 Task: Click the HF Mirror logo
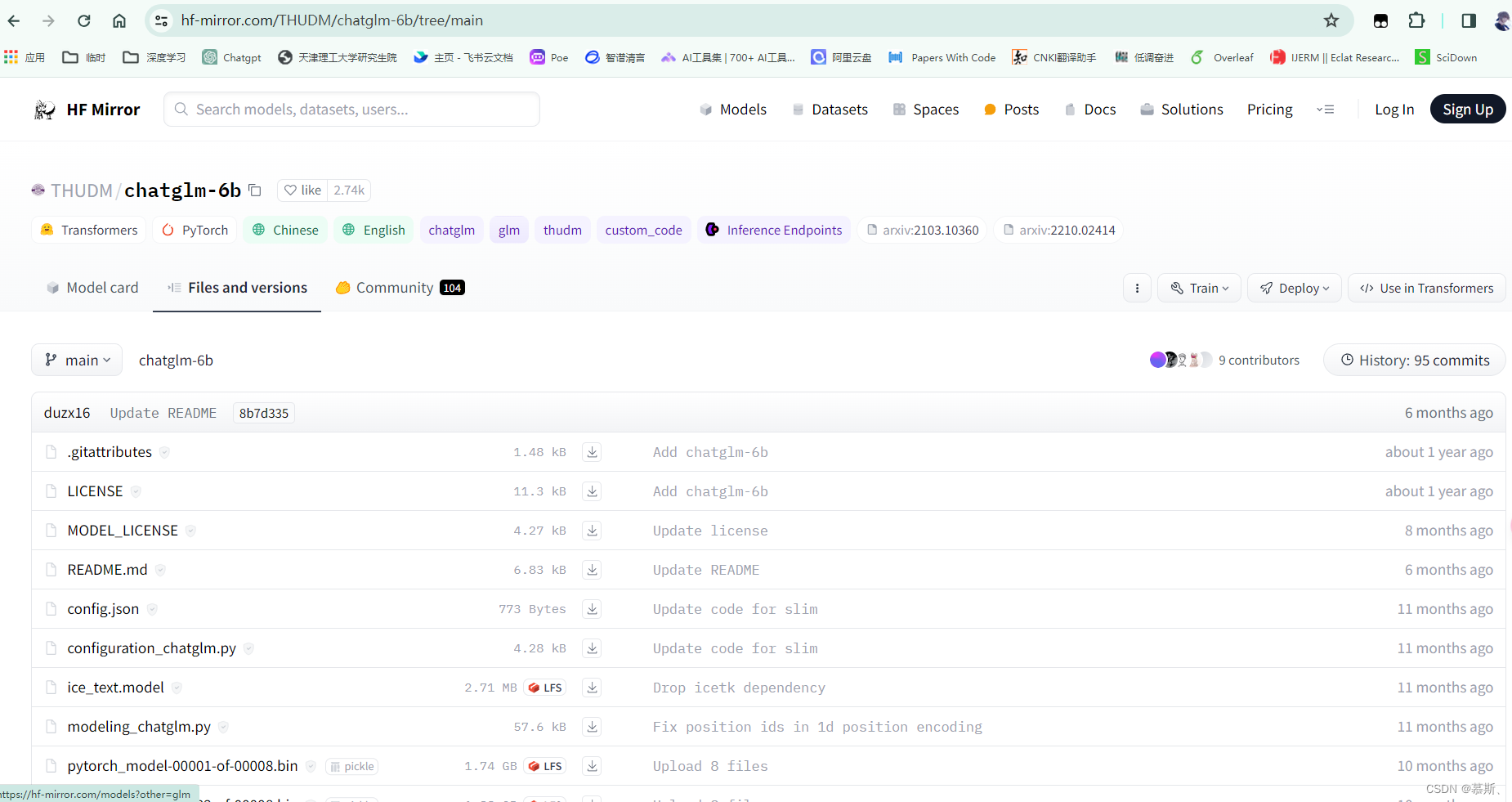point(87,110)
